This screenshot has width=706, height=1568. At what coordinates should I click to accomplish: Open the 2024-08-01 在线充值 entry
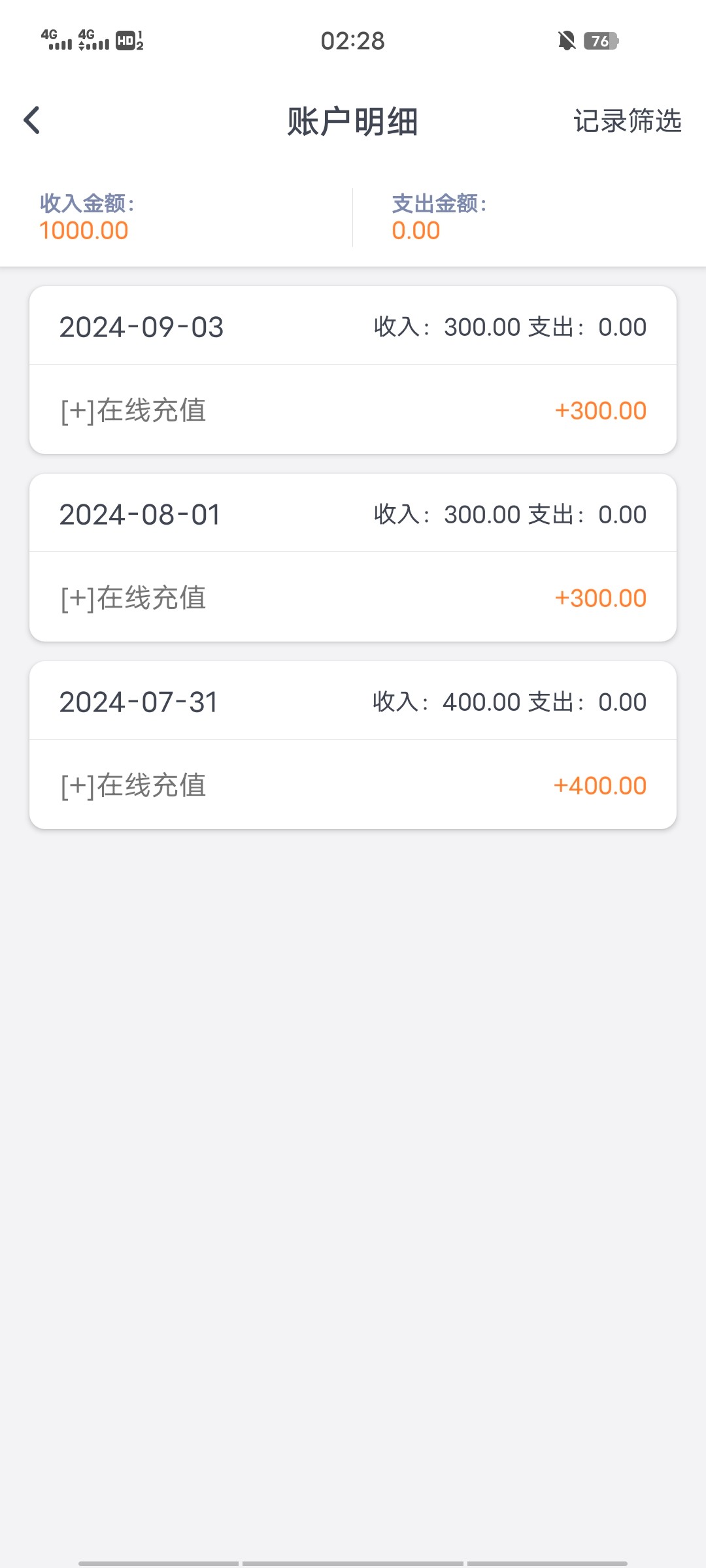click(133, 598)
